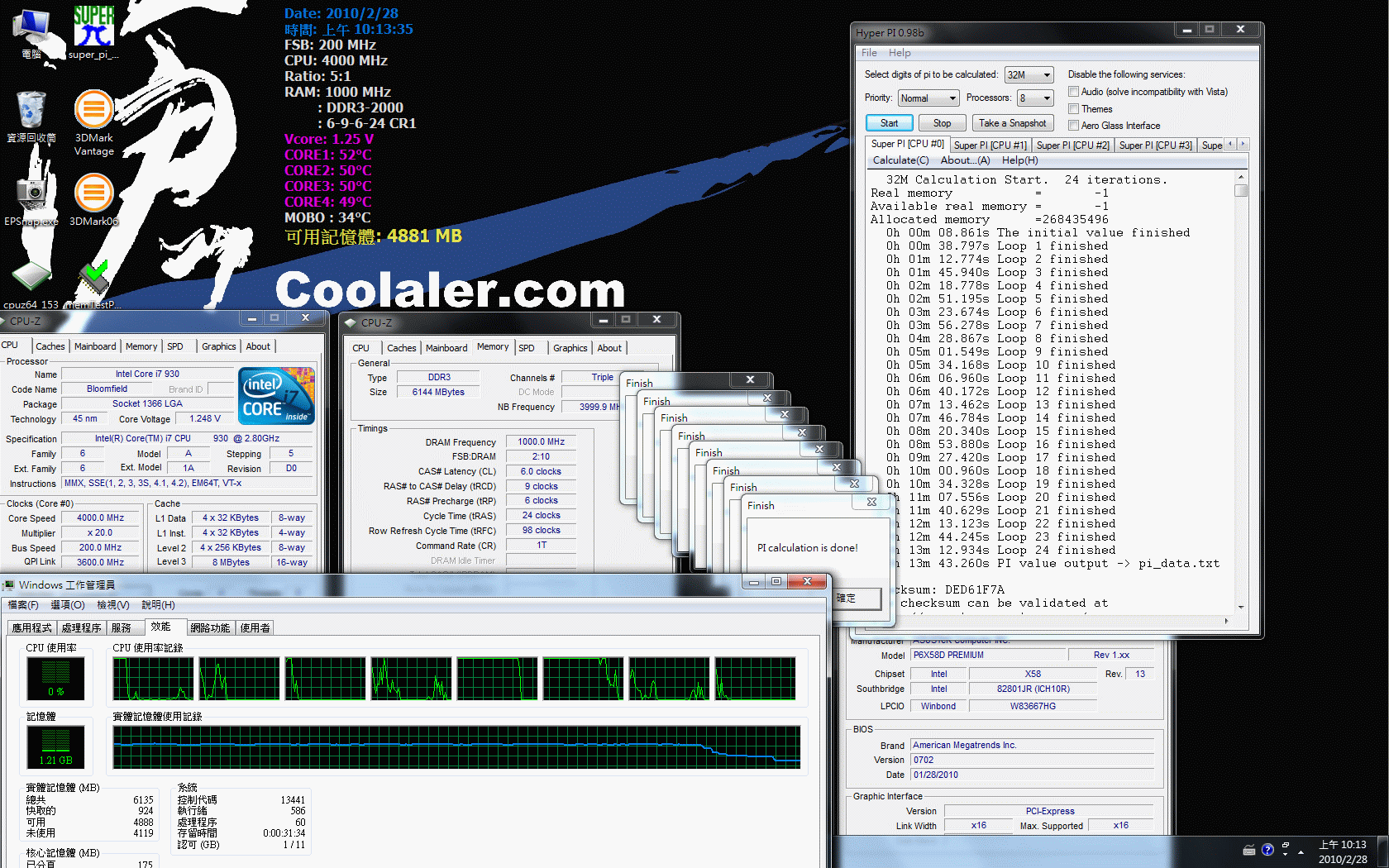Image resolution: width=1389 pixels, height=868 pixels.
Task: Open Caches tab in left CPU-Z window
Action: [50, 346]
